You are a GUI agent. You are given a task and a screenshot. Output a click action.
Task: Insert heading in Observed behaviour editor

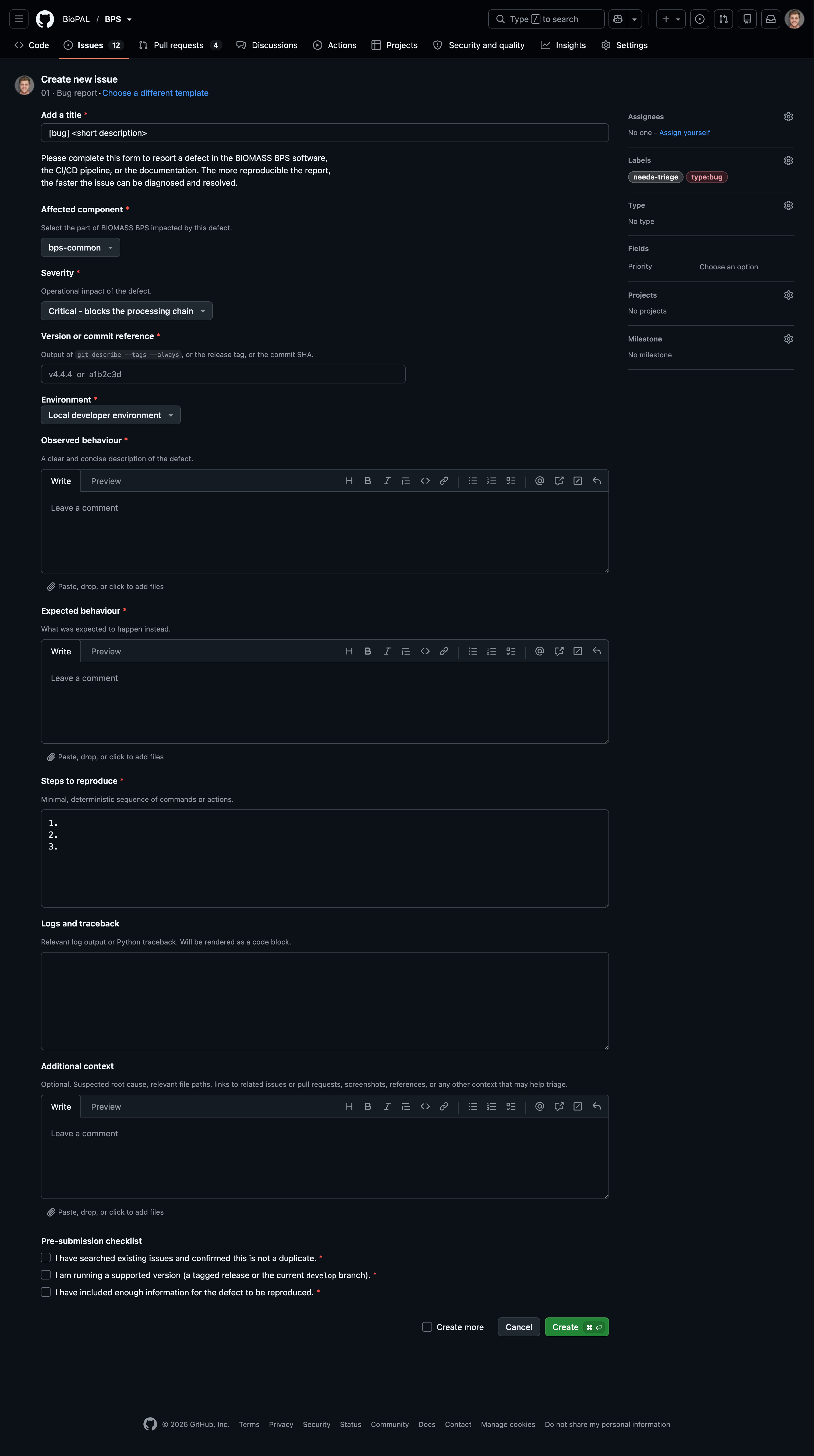pos(349,481)
